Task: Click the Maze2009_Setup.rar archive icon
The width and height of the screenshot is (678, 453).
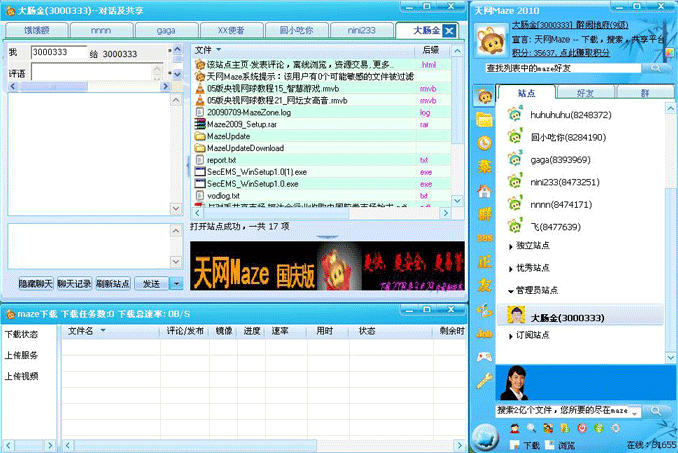Action: click(200, 124)
